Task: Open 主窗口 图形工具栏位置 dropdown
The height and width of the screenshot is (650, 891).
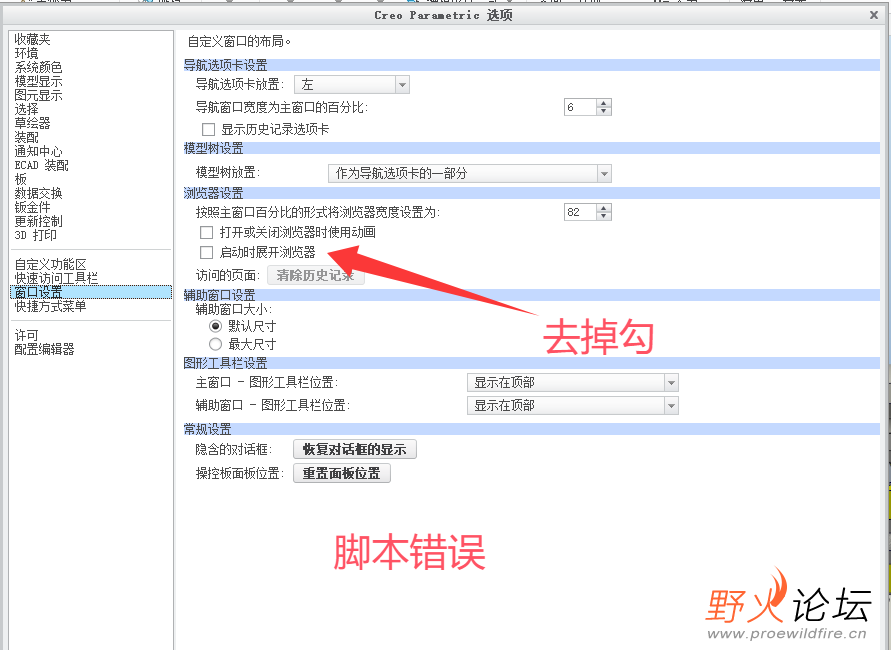Action: pyautogui.click(x=573, y=382)
